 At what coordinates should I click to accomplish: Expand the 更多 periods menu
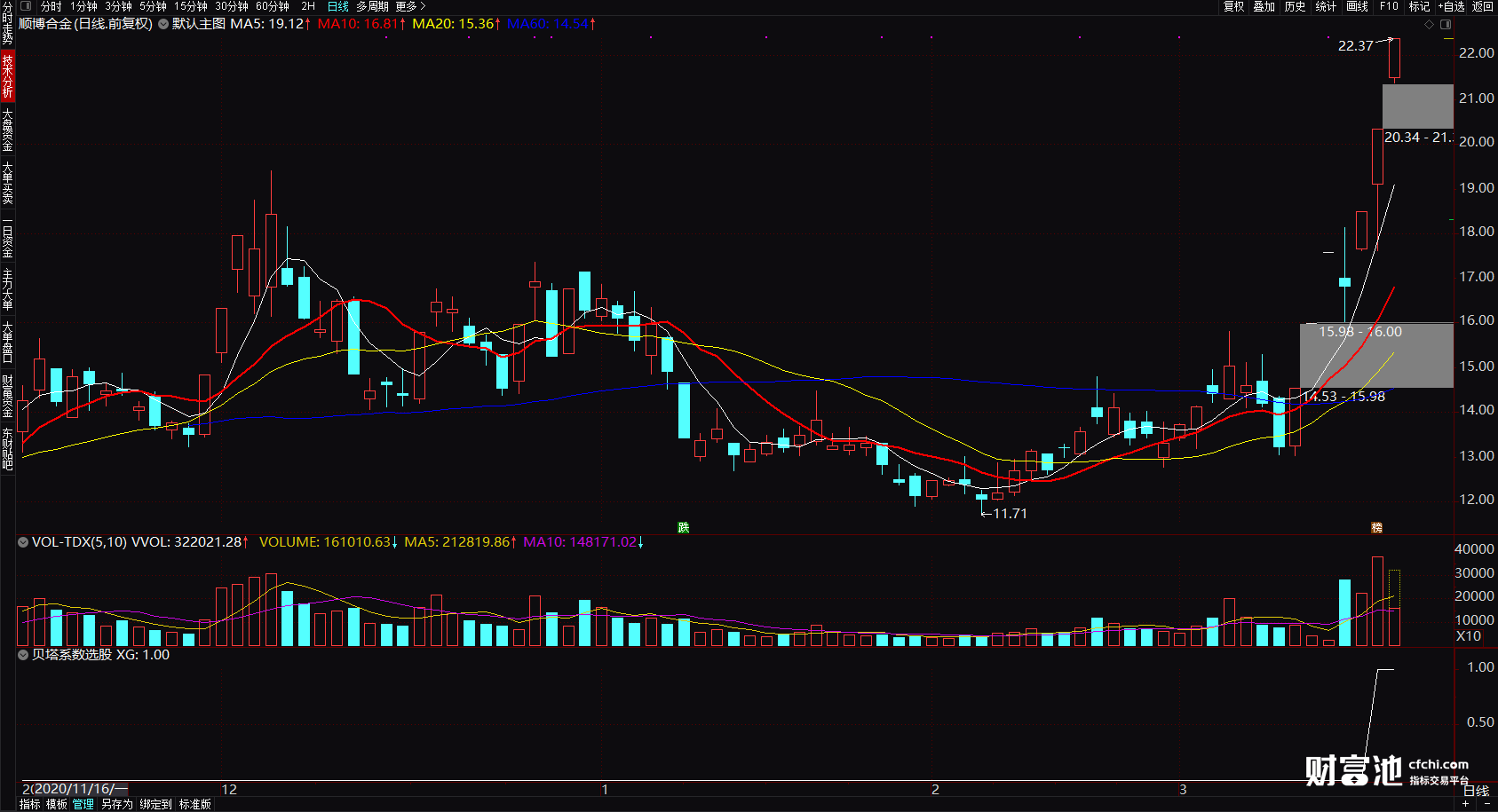click(x=410, y=6)
